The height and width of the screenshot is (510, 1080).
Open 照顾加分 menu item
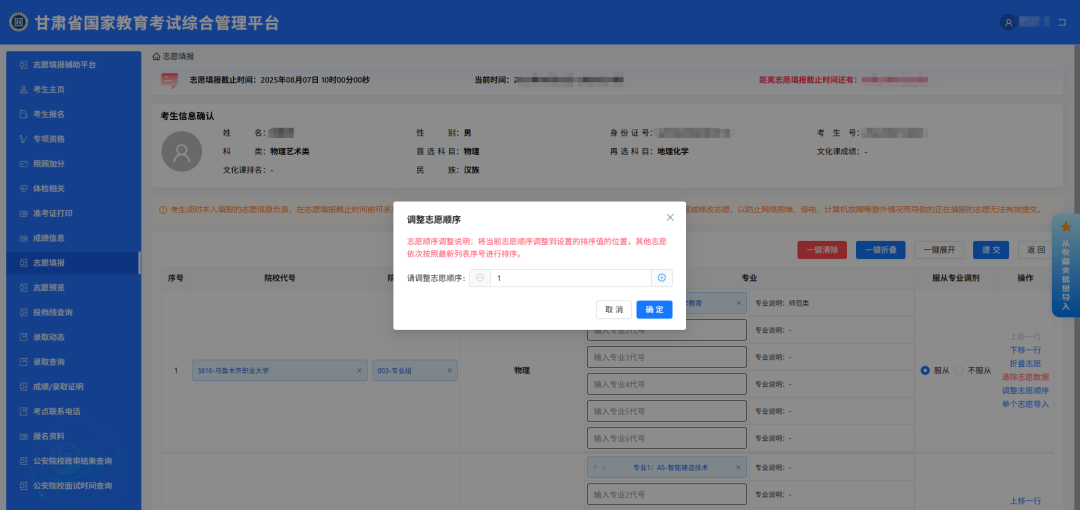(x=72, y=164)
